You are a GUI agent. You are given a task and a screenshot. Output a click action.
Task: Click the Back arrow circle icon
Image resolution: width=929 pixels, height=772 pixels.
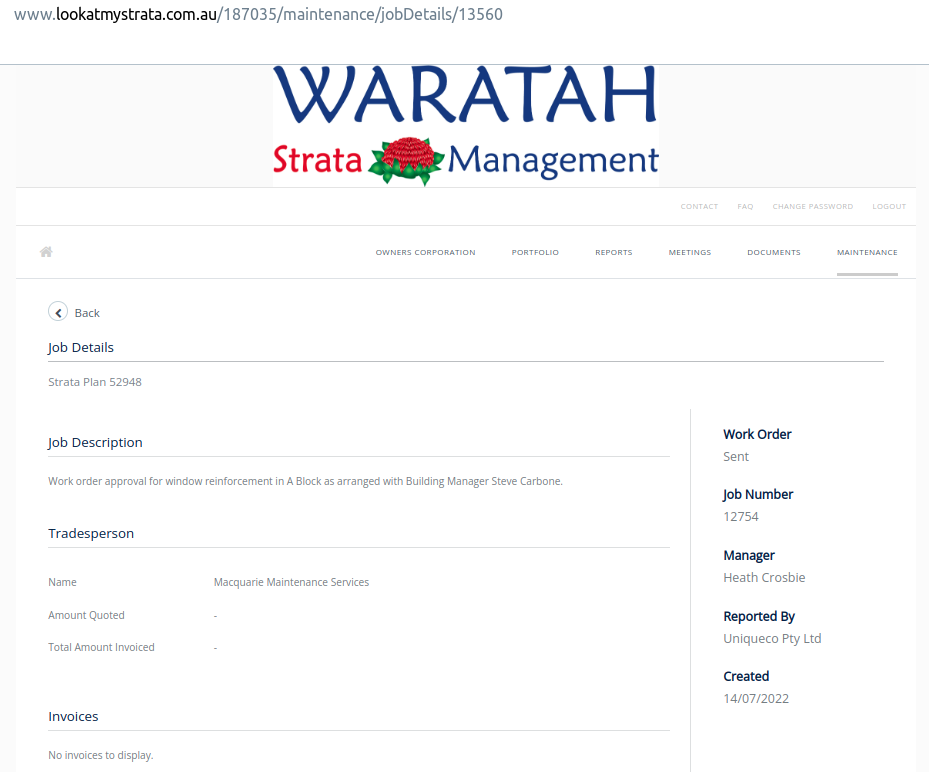[x=58, y=312]
